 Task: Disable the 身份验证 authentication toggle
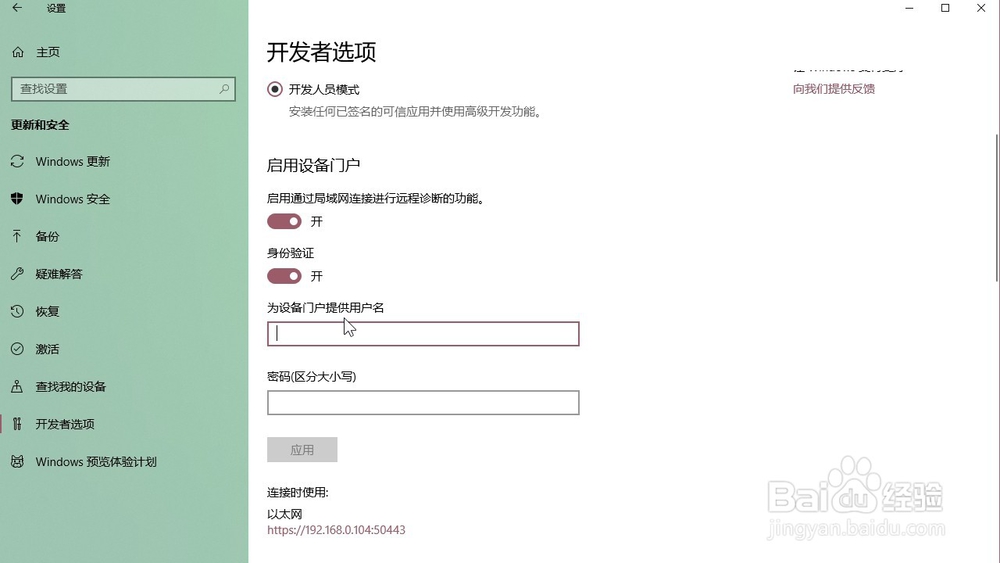click(x=284, y=276)
